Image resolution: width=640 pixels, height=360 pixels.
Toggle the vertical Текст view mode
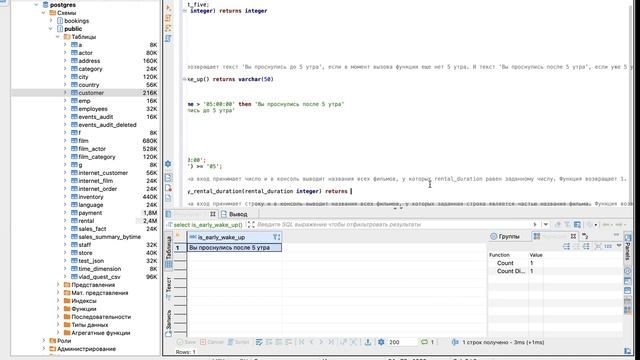coord(169,288)
